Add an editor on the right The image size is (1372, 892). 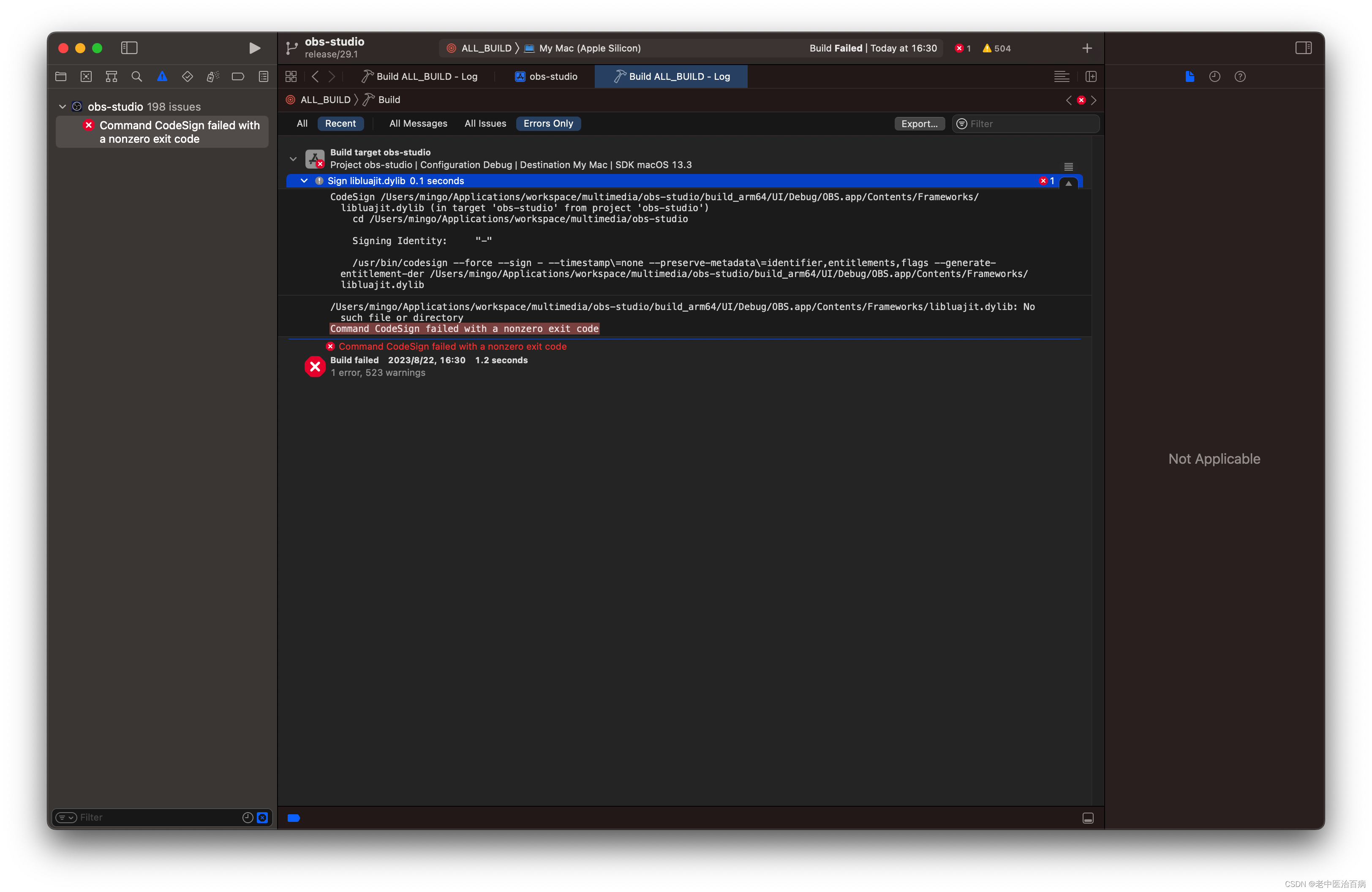coord(1091,76)
